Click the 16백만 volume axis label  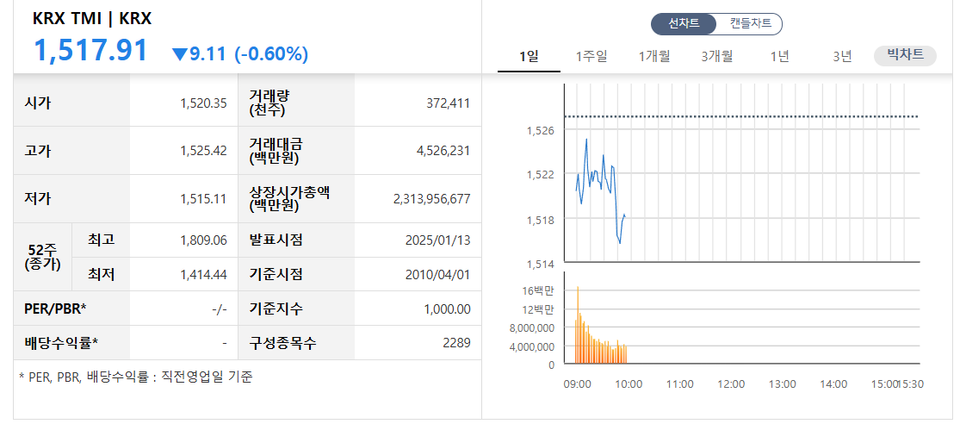[539, 291]
